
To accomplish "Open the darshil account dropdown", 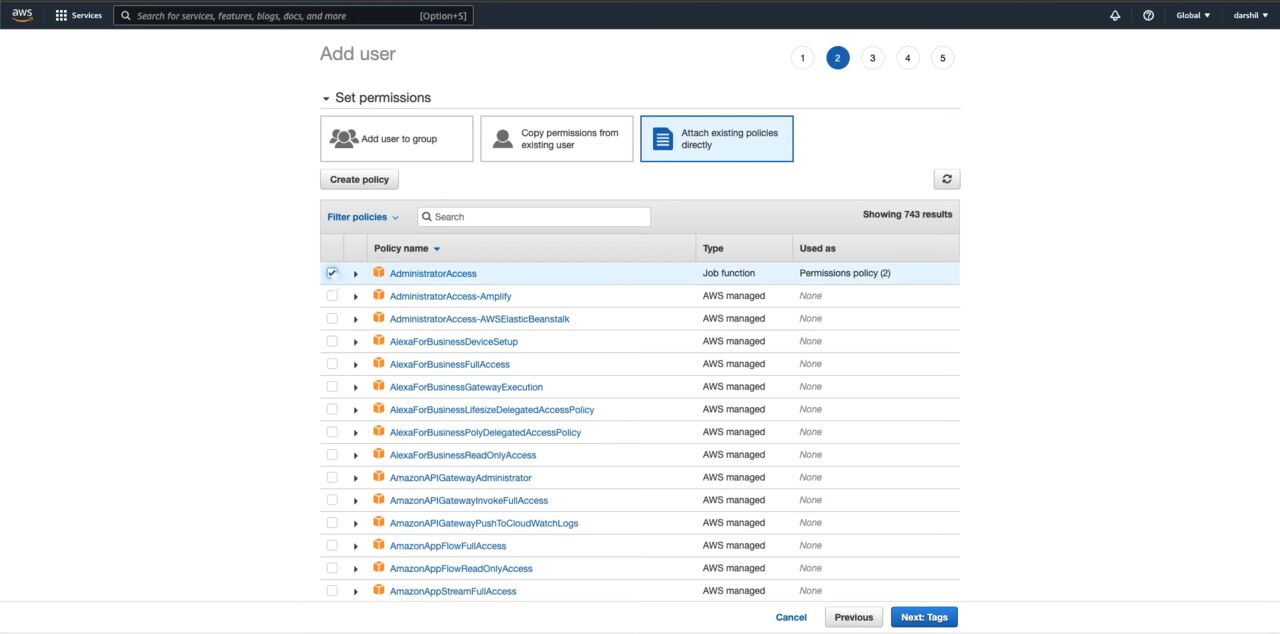I will point(1250,15).
